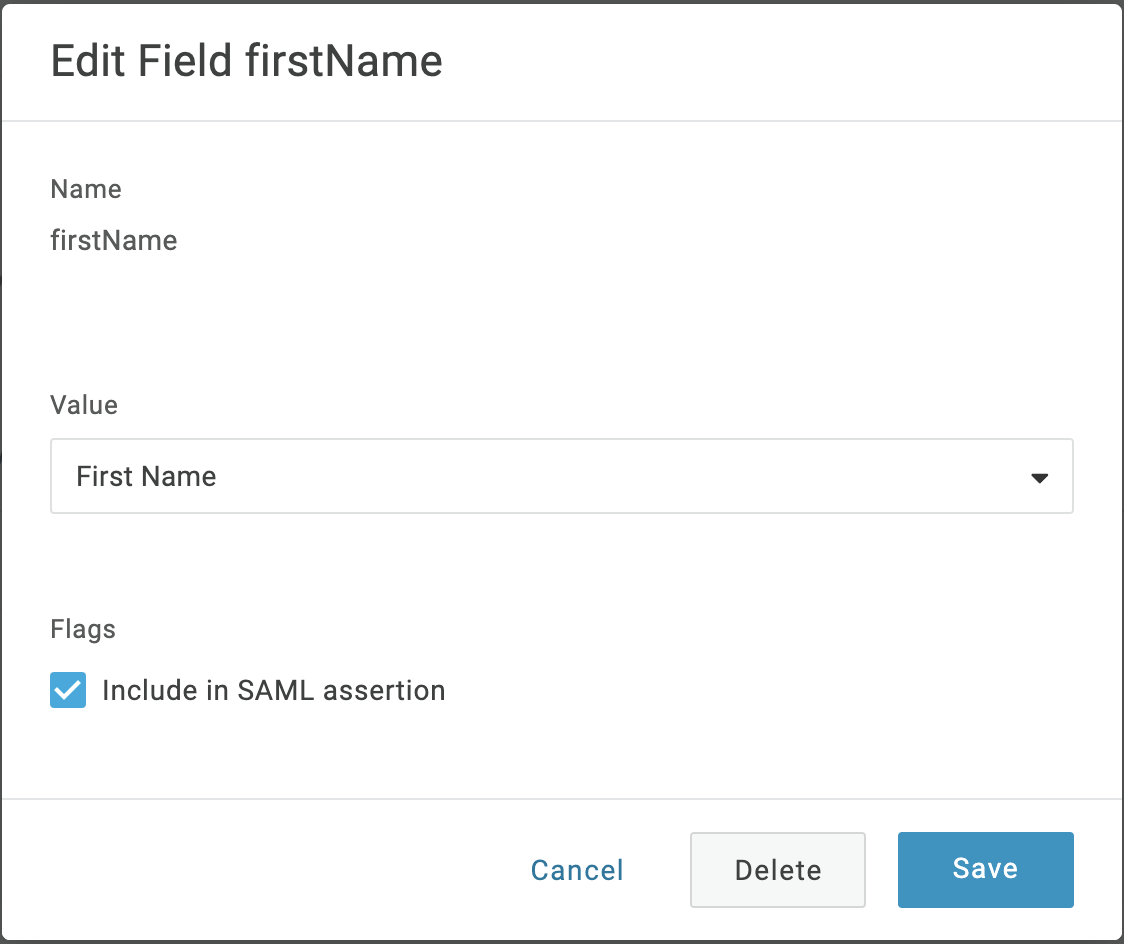Uncheck the Include in SAML assertion checkbox

click(68, 690)
